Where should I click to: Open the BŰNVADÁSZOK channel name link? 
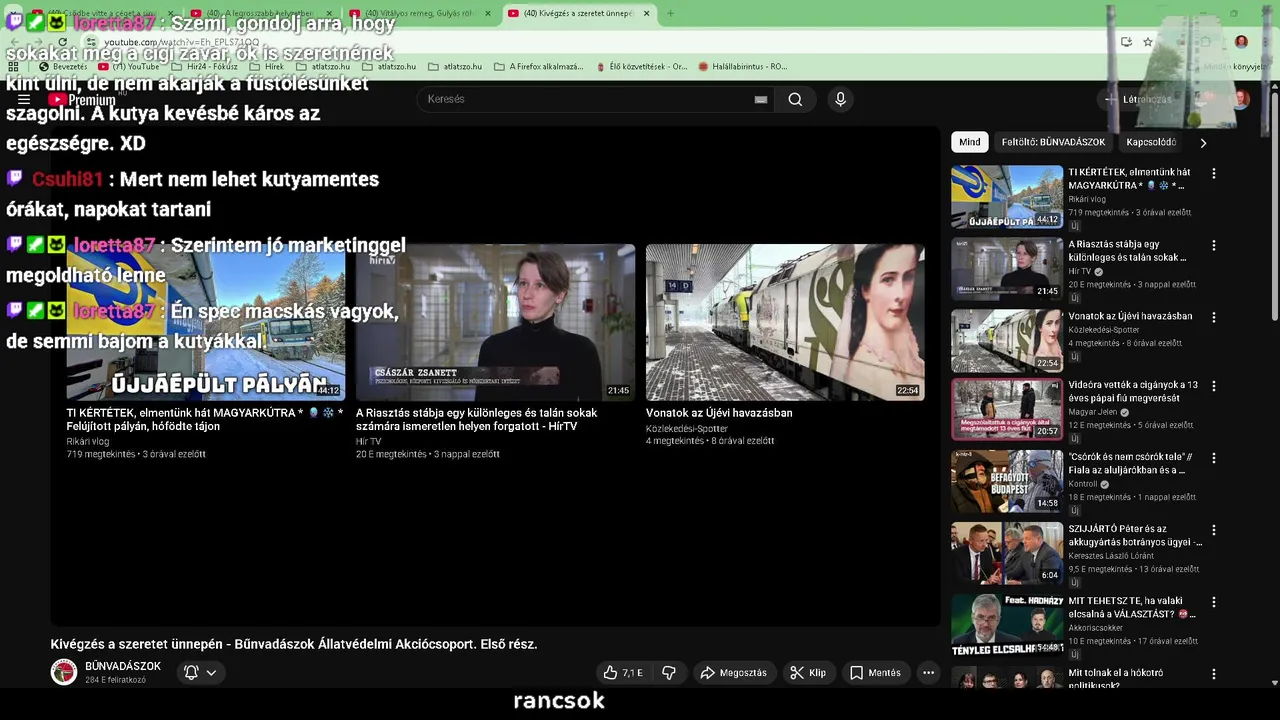point(123,666)
